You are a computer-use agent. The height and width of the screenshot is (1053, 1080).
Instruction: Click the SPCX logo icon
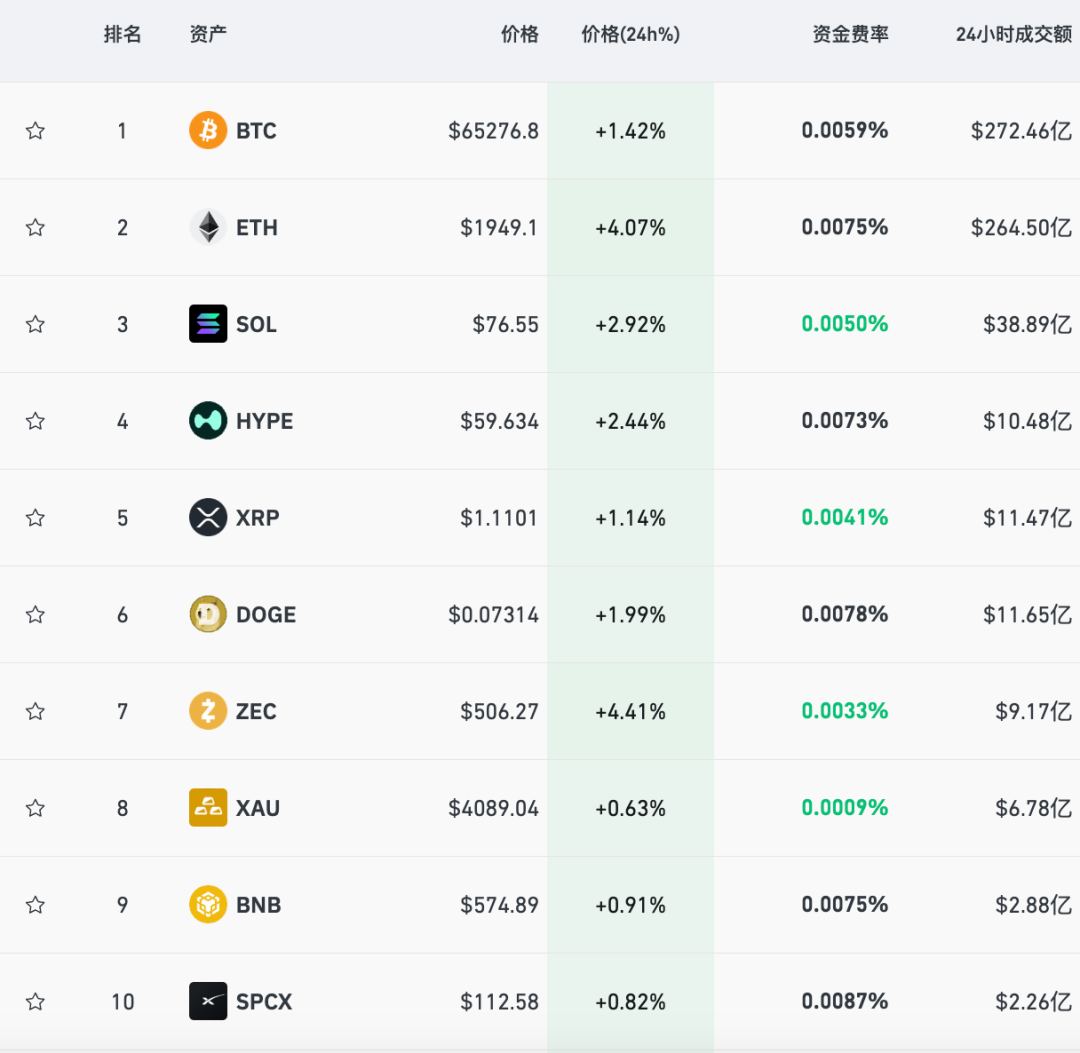(x=208, y=1001)
